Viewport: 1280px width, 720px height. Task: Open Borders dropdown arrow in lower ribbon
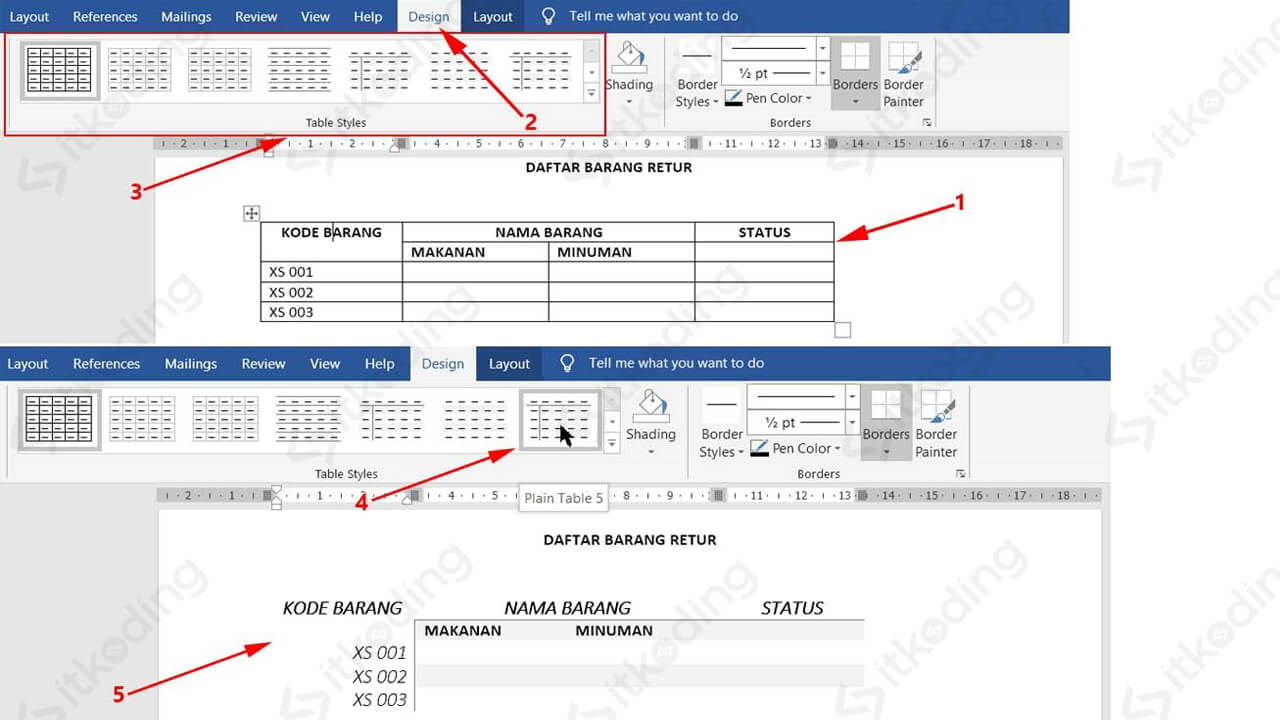(886, 452)
